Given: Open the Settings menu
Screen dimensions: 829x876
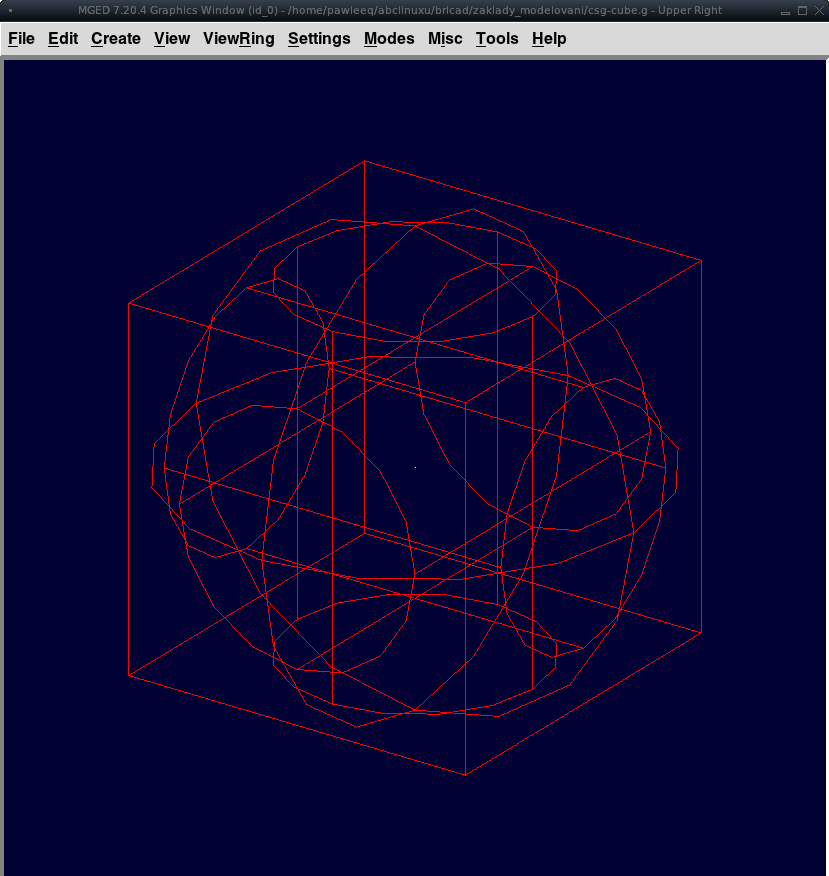Looking at the screenshot, I should tap(319, 39).
